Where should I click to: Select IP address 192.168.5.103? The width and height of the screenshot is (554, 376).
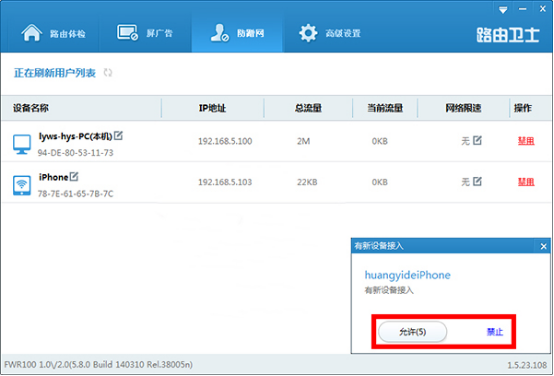[x=225, y=182]
